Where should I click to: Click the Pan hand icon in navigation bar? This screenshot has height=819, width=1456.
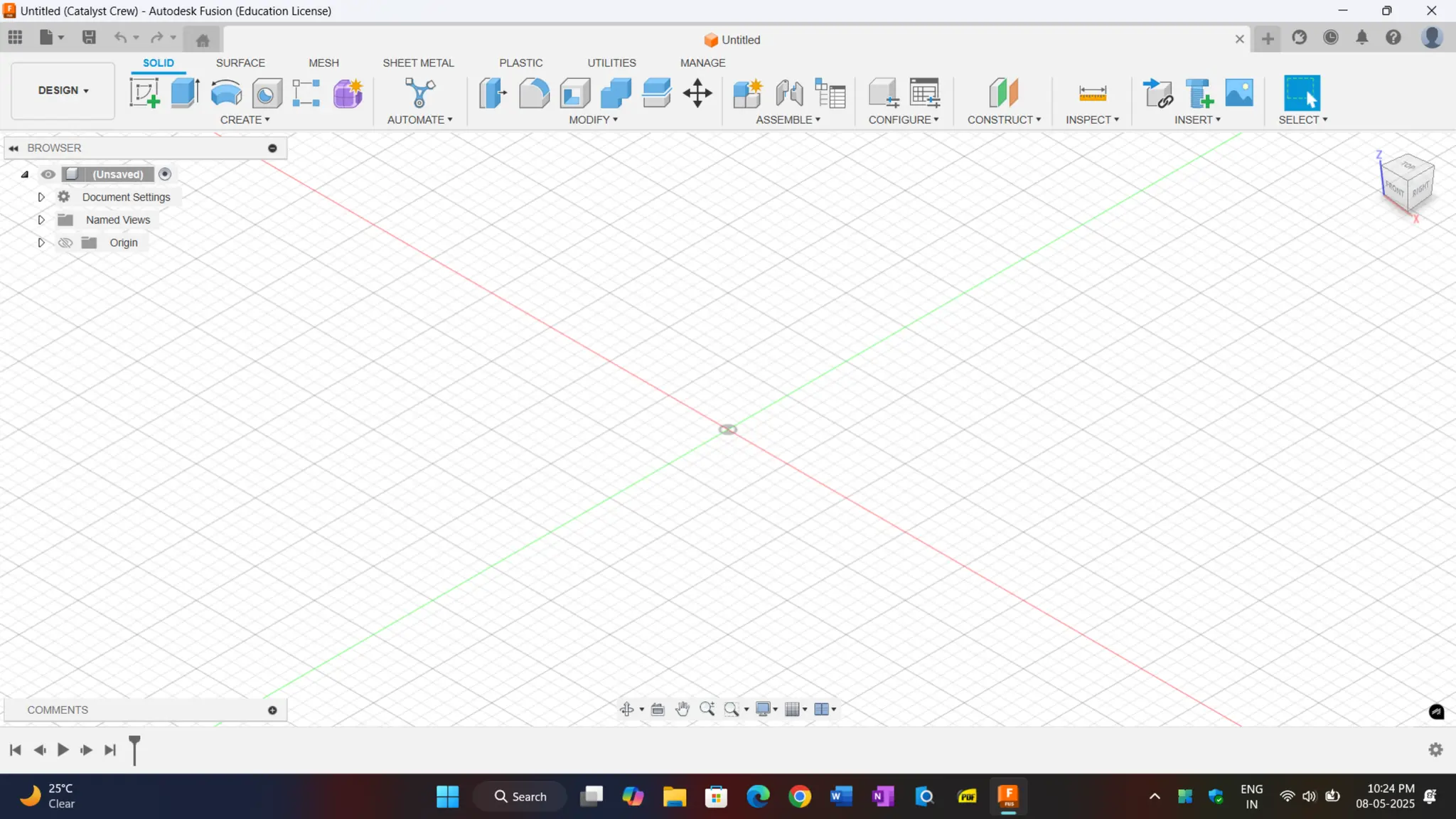[x=682, y=709]
